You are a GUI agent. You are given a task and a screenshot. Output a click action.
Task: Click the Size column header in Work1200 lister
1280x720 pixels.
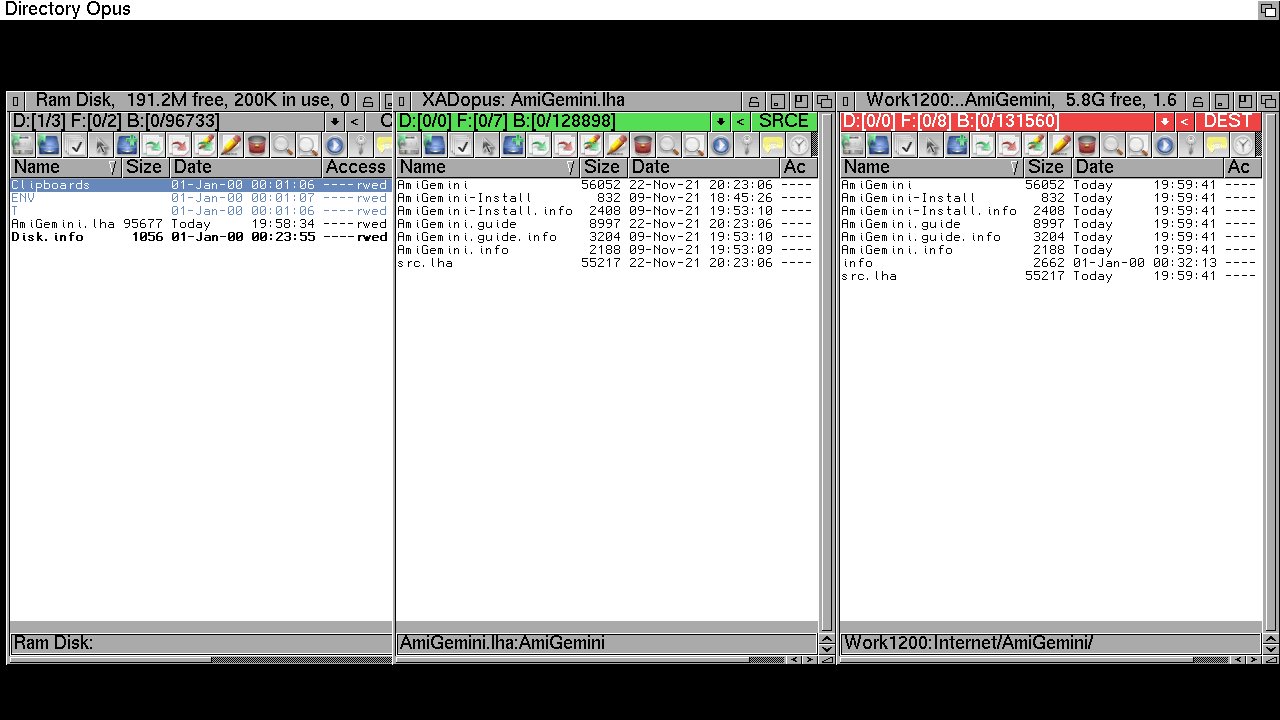click(1047, 167)
